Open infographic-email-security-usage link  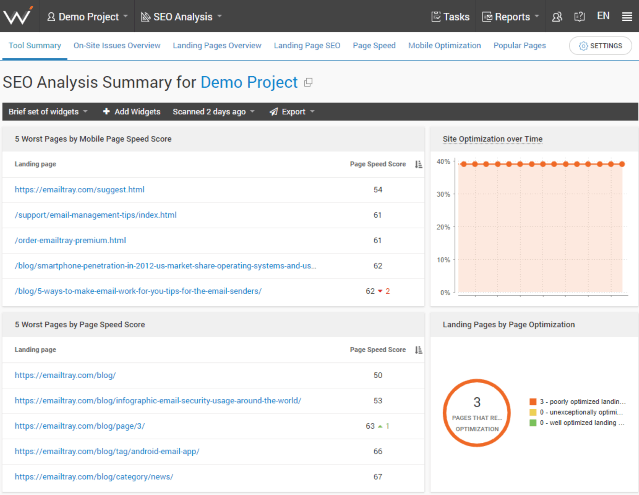pos(158,400)
